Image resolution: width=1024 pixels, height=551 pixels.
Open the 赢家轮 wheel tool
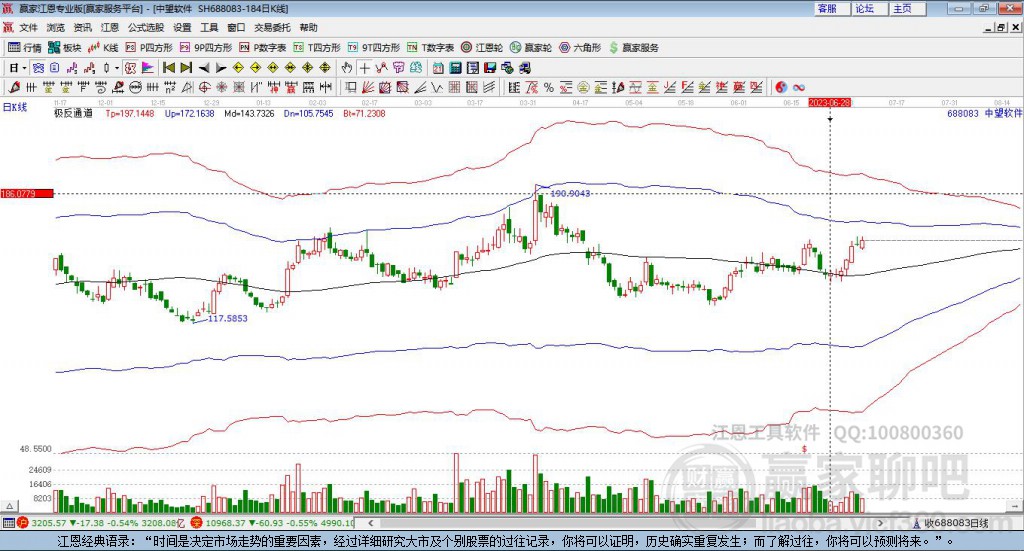coord(531,48)
